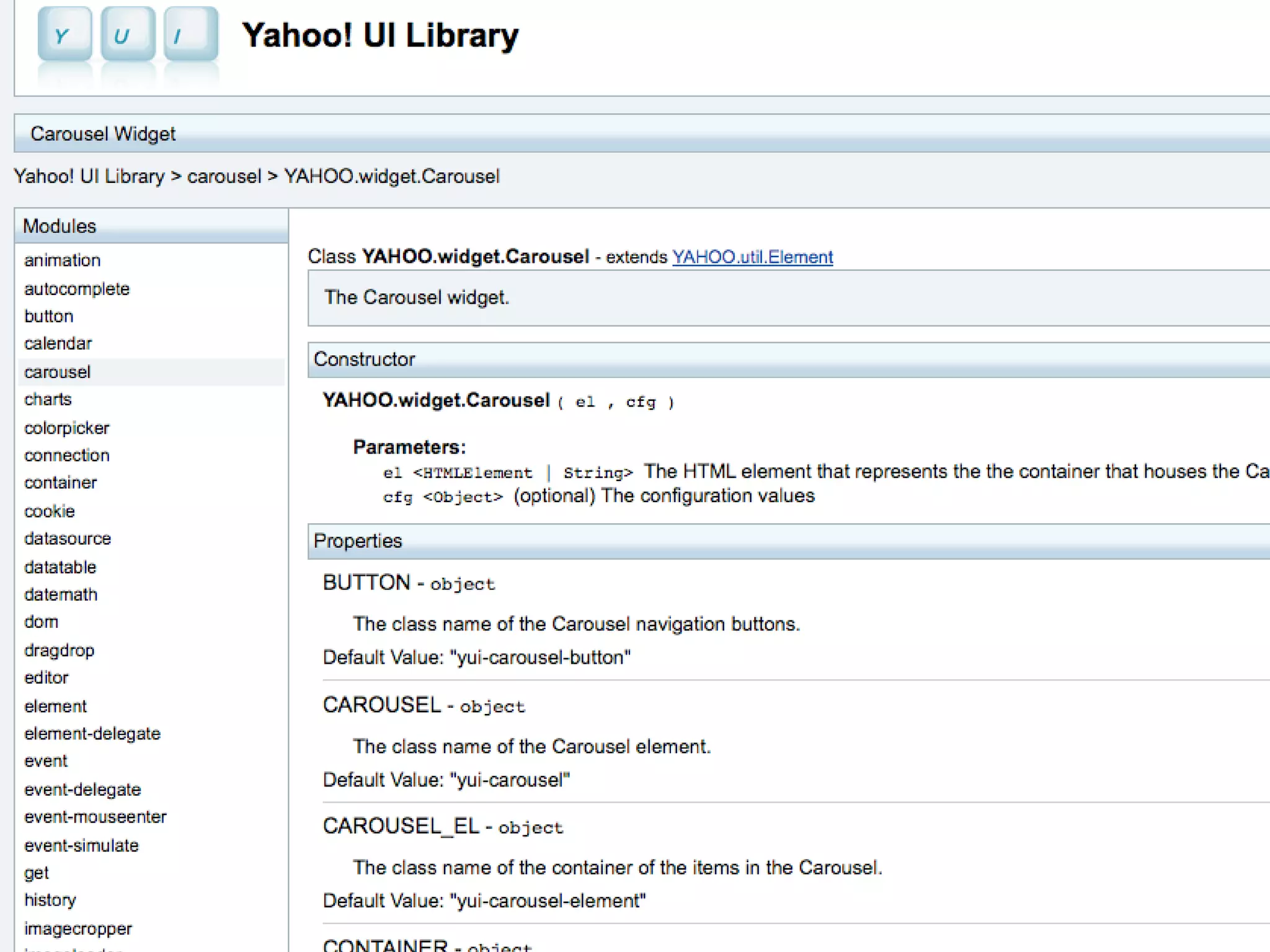
Task: Click Yahoo! UI Library breadcrumb link
Action: pos(89,177)
